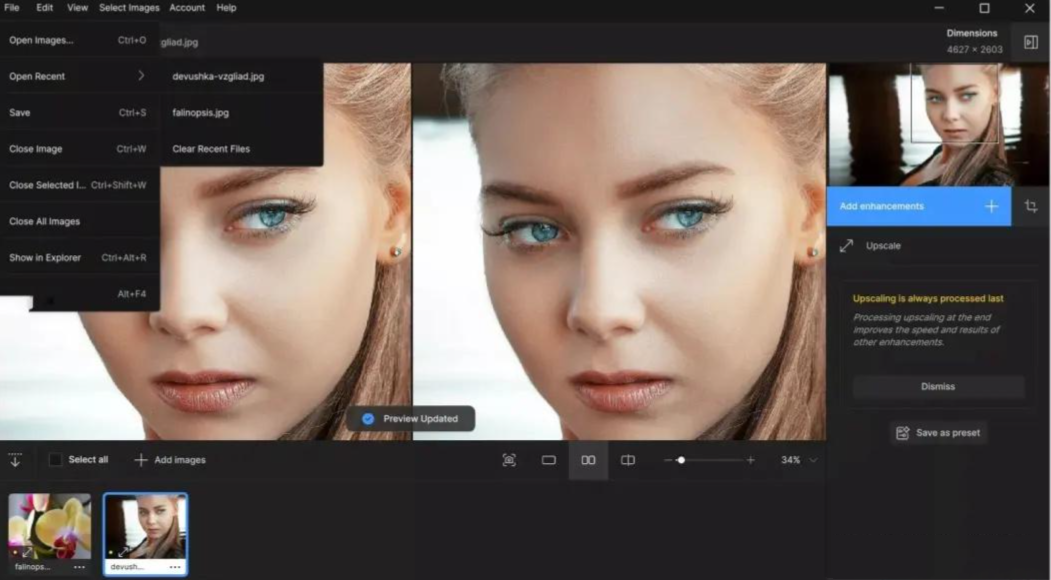Click the Add enhancements button

coord(918,206)
